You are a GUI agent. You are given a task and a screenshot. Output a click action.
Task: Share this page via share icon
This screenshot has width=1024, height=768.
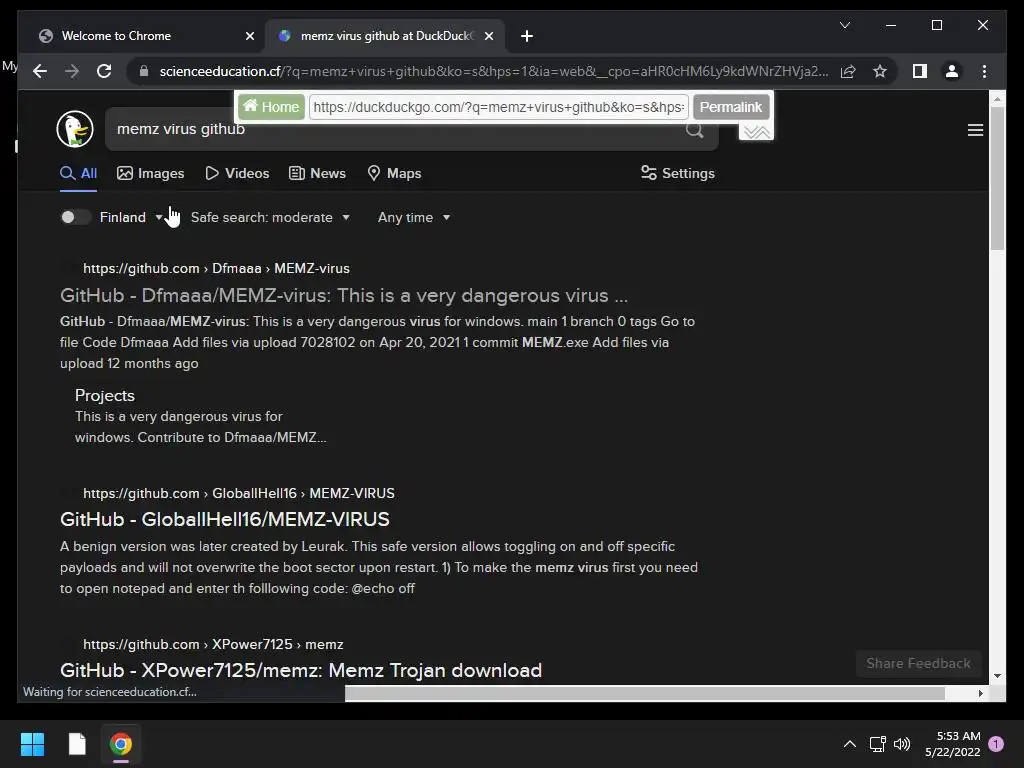[848, 71]
